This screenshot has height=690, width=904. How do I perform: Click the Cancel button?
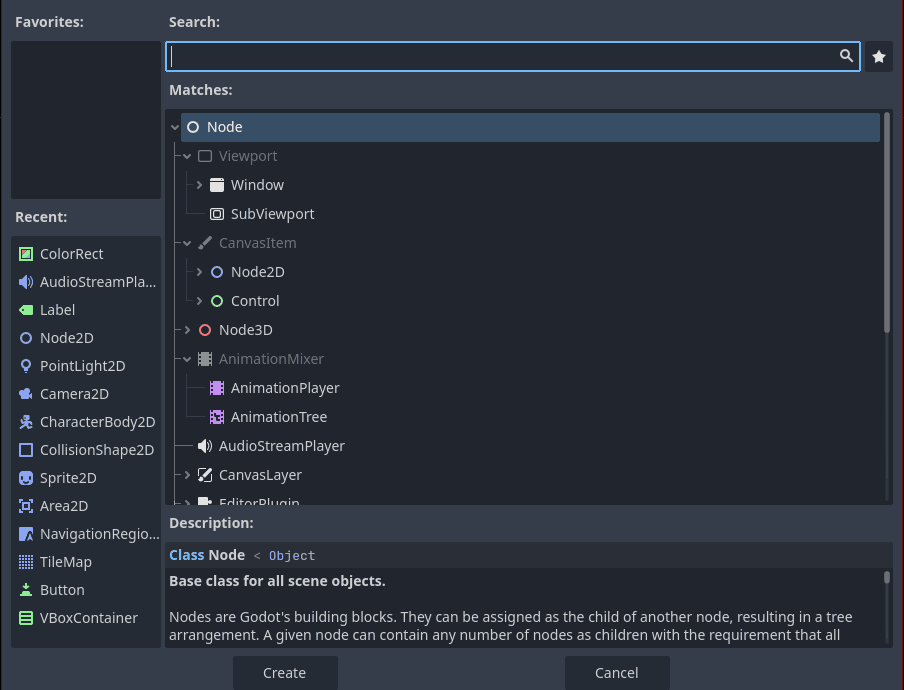(617, 673)
